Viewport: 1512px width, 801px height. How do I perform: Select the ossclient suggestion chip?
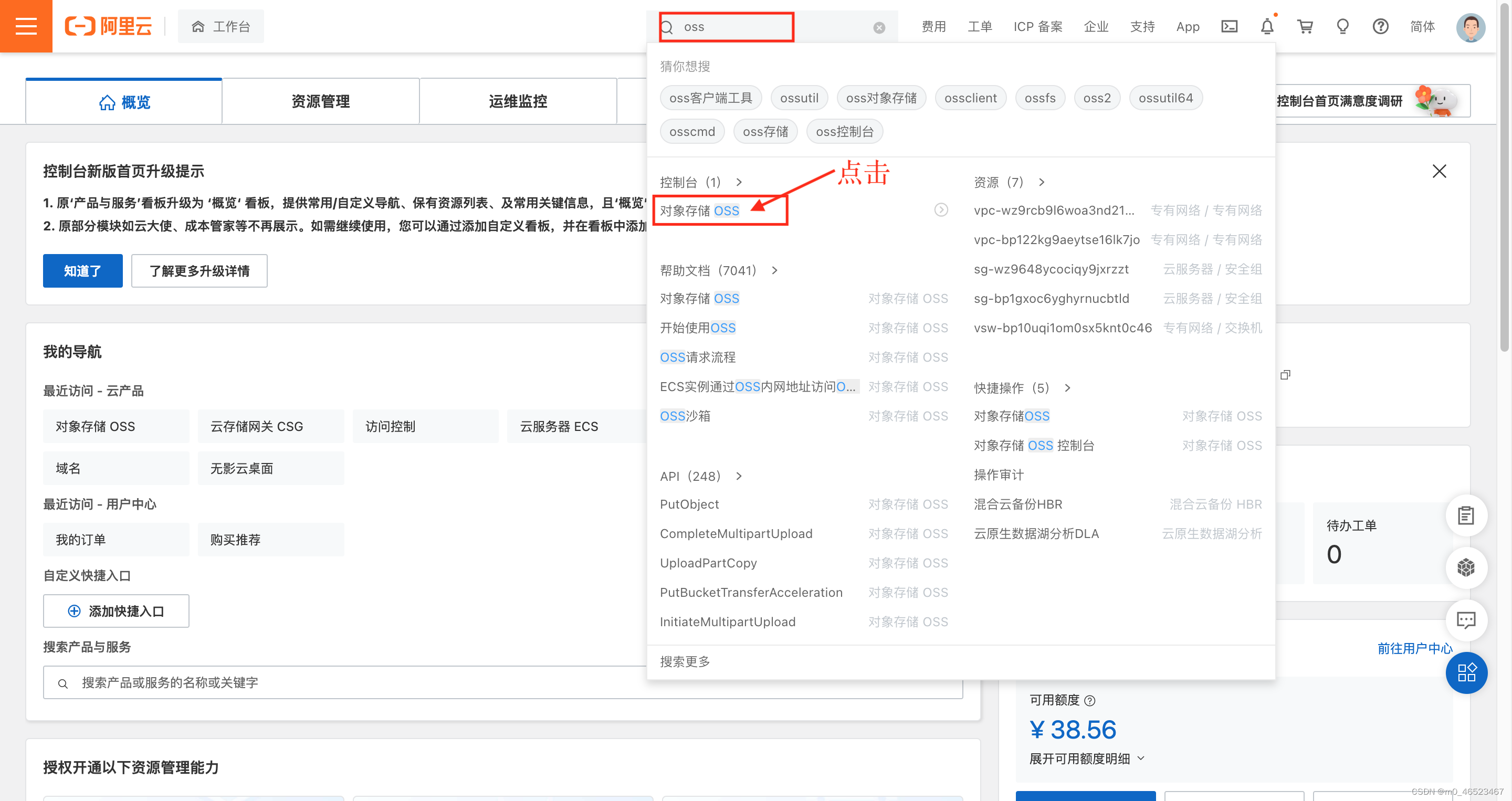click(970, 98)
